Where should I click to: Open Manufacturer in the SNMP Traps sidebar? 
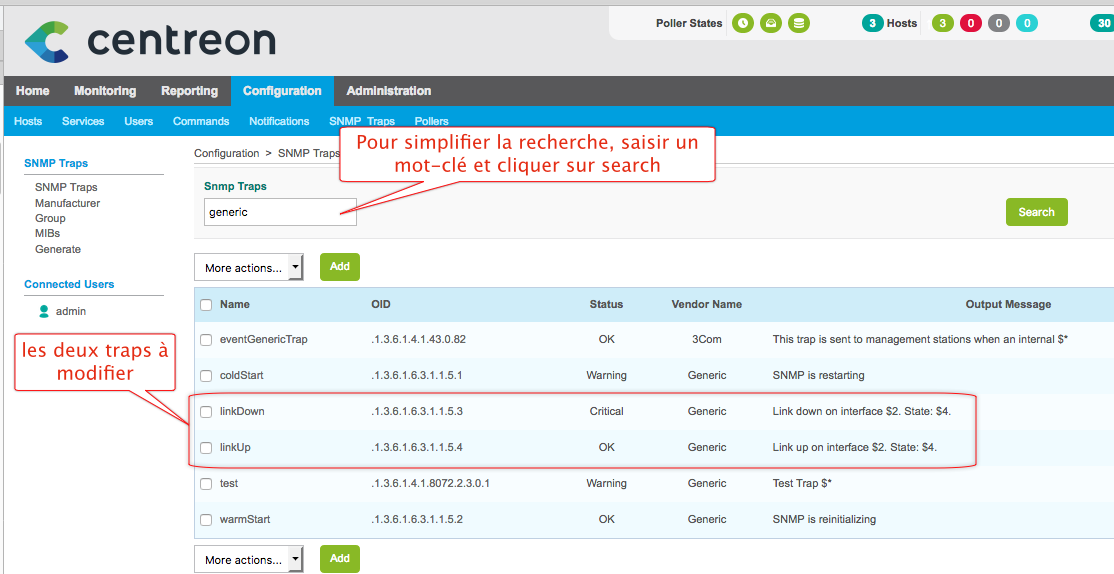click(67, 203)
